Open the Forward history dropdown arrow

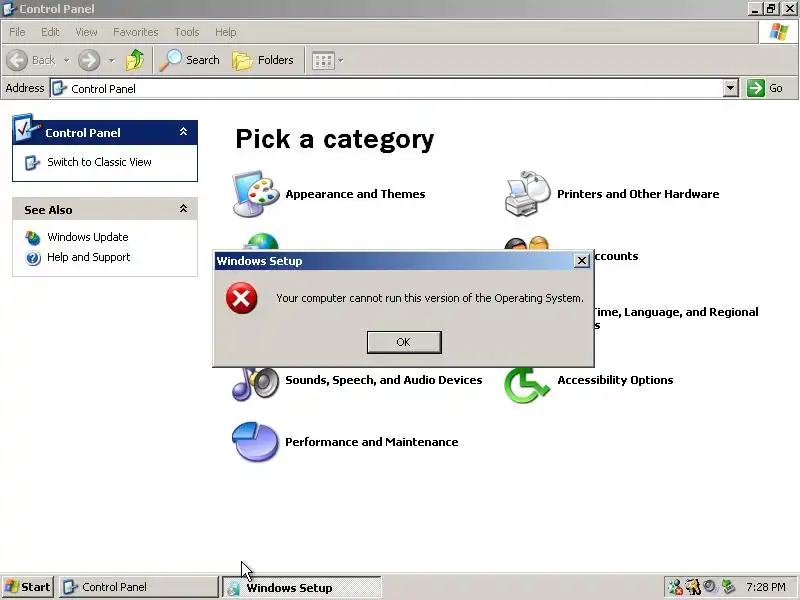click(111, 60)
